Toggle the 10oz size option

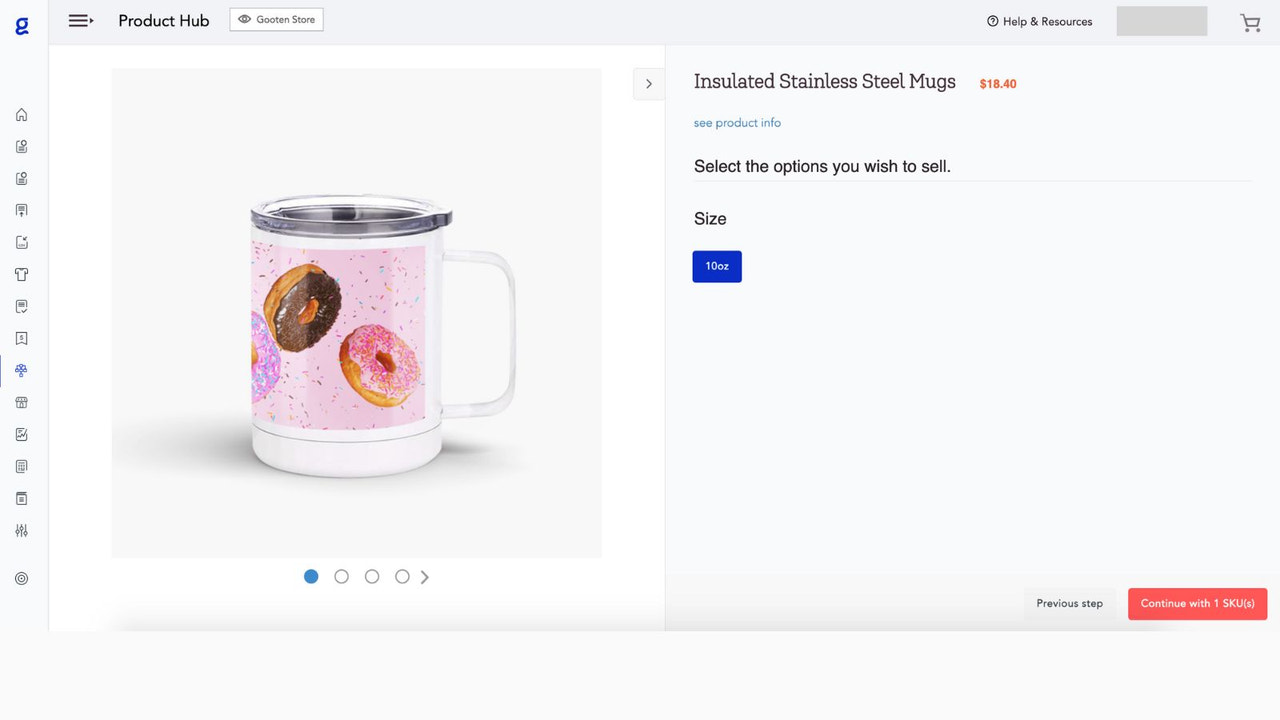point(717,266)
